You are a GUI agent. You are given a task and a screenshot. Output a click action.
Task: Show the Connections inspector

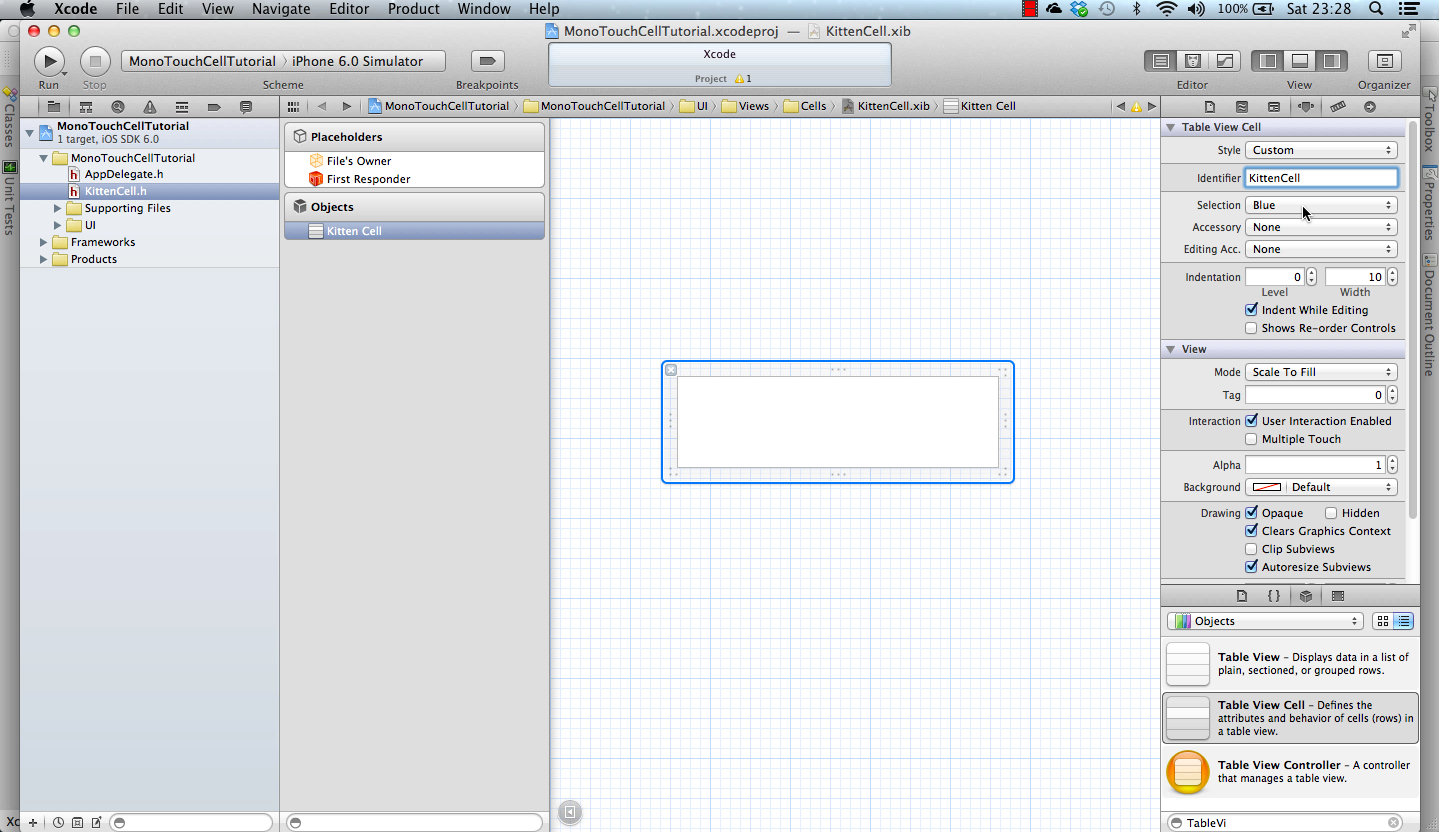[1369, 106]
